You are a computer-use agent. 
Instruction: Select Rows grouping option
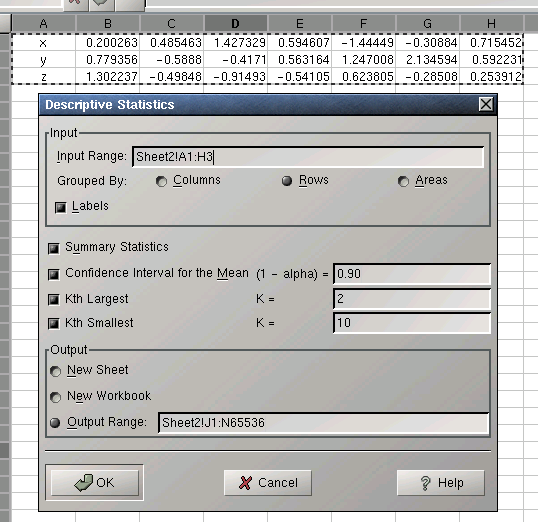pyautogui.click(x=287, y=181)
